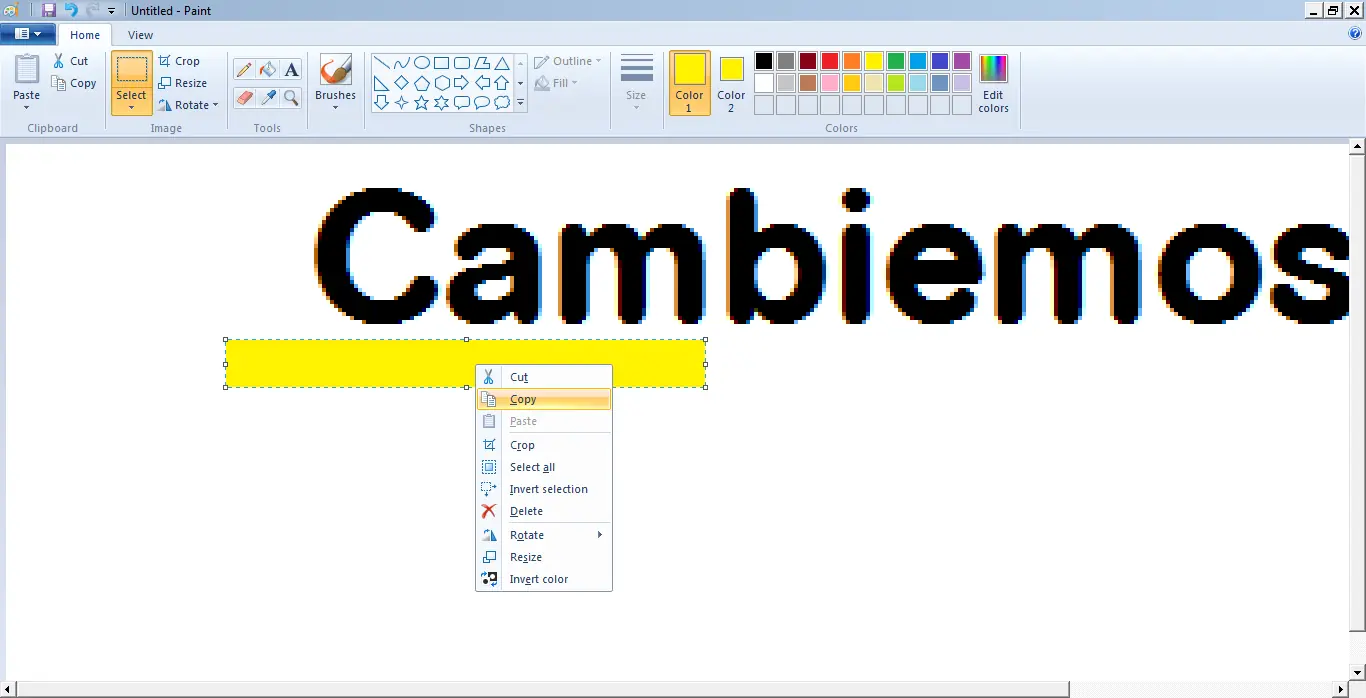Click the vertical scrollbar up arrow

(x=1357, y=147)
